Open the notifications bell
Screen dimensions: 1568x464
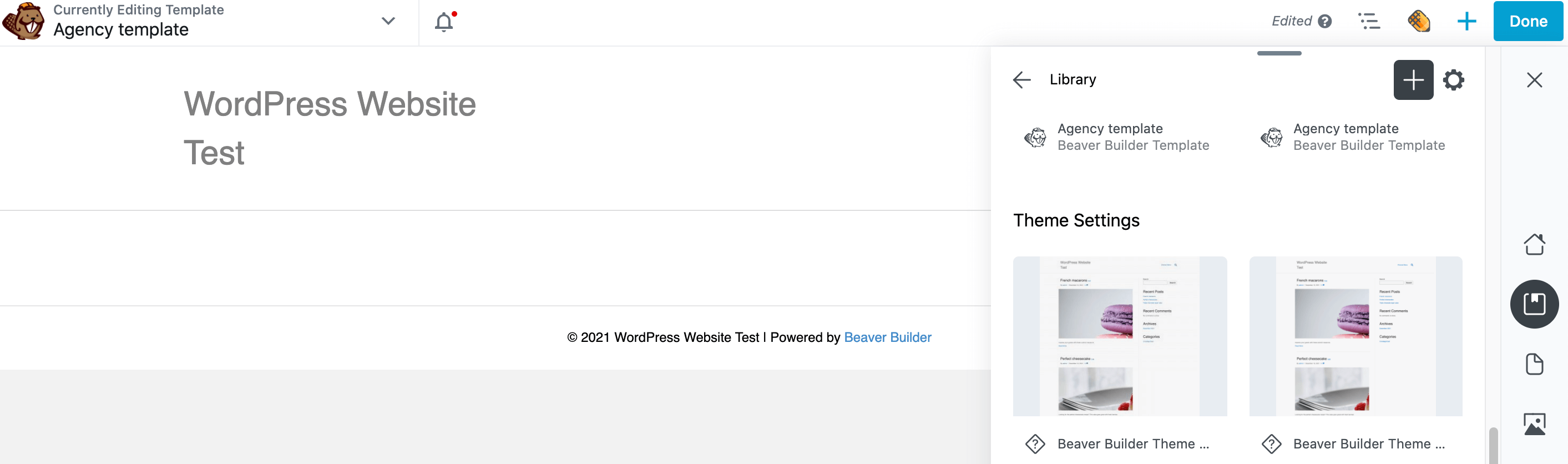coord(444,22)
